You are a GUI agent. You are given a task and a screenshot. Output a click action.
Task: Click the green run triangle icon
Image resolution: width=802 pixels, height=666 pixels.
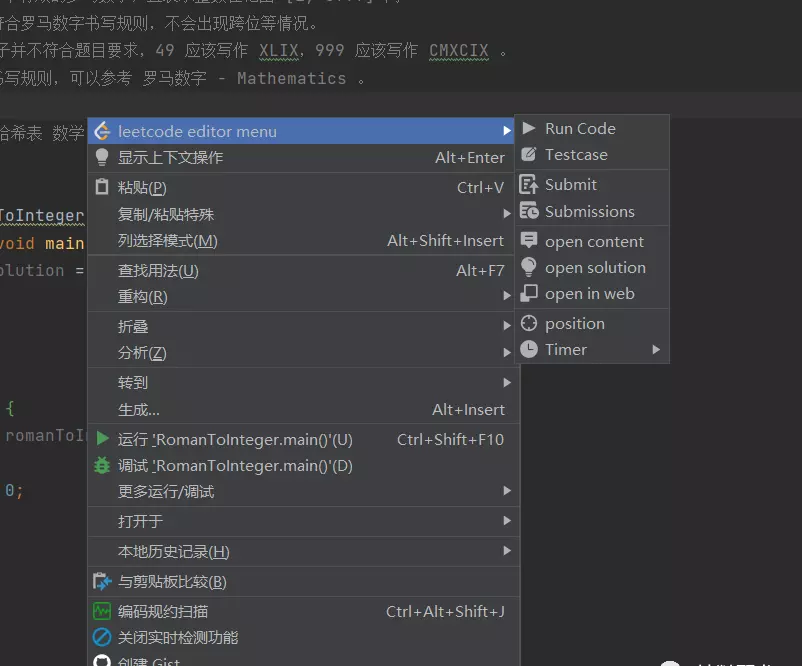point(102,438)
